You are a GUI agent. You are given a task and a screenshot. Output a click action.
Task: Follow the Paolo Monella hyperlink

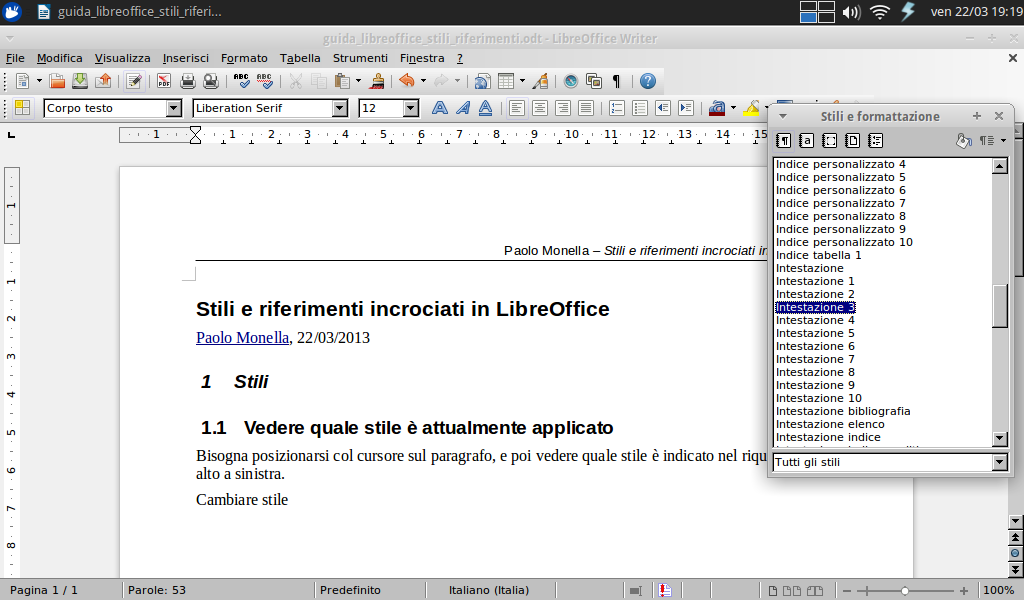coord(242,338)
